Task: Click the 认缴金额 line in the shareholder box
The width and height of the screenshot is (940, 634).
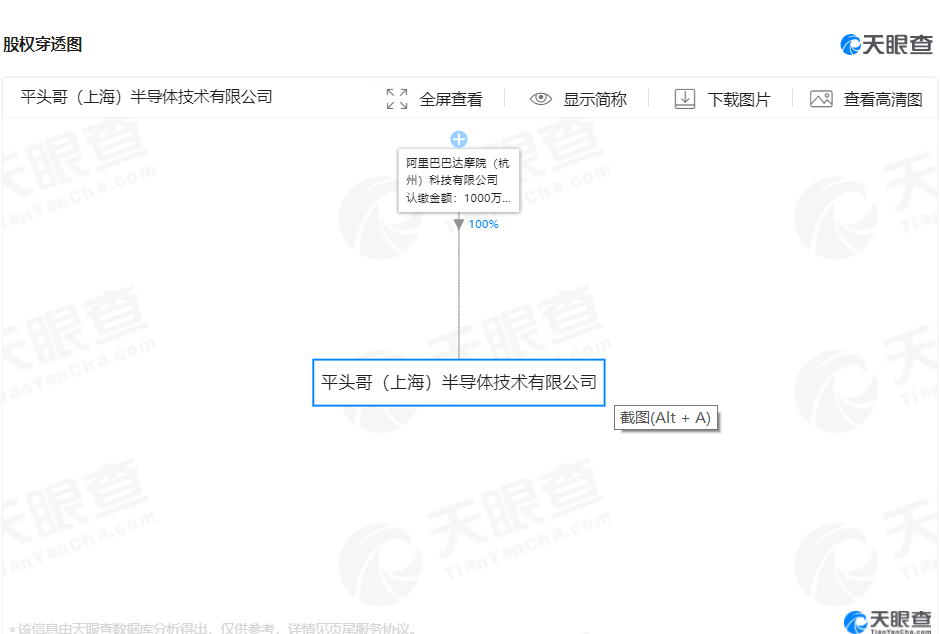Action: pyautogui.click(x=458, y=198)
